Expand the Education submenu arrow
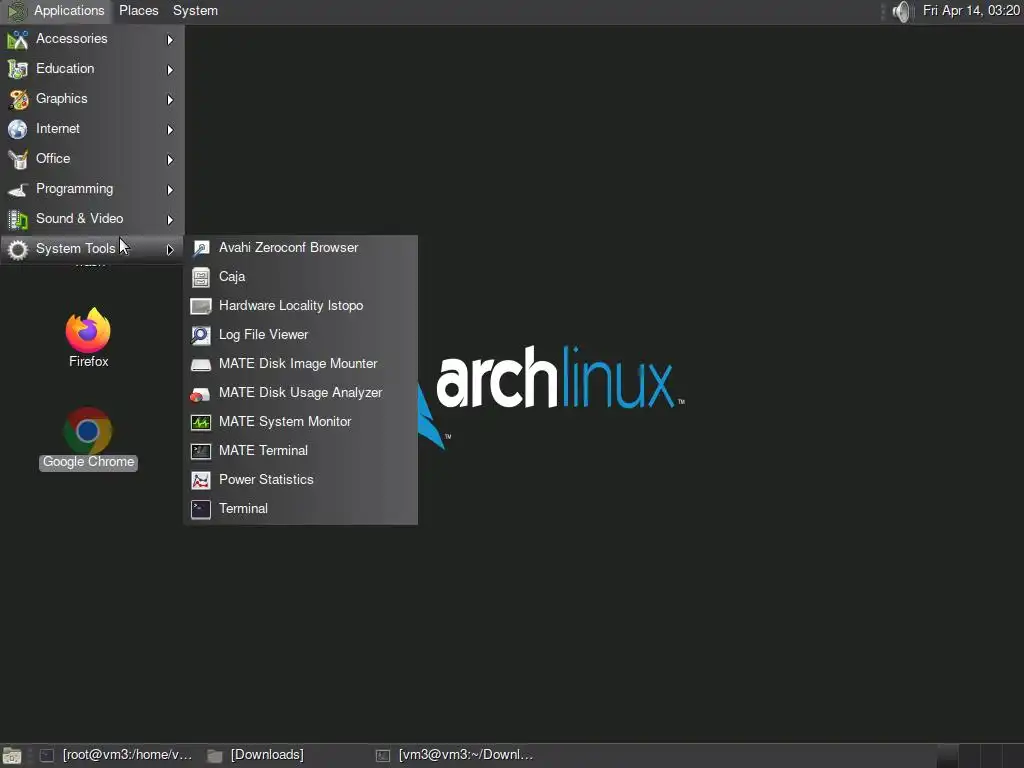This screenshot has width=1024, height=768. [x=170, y=70]
